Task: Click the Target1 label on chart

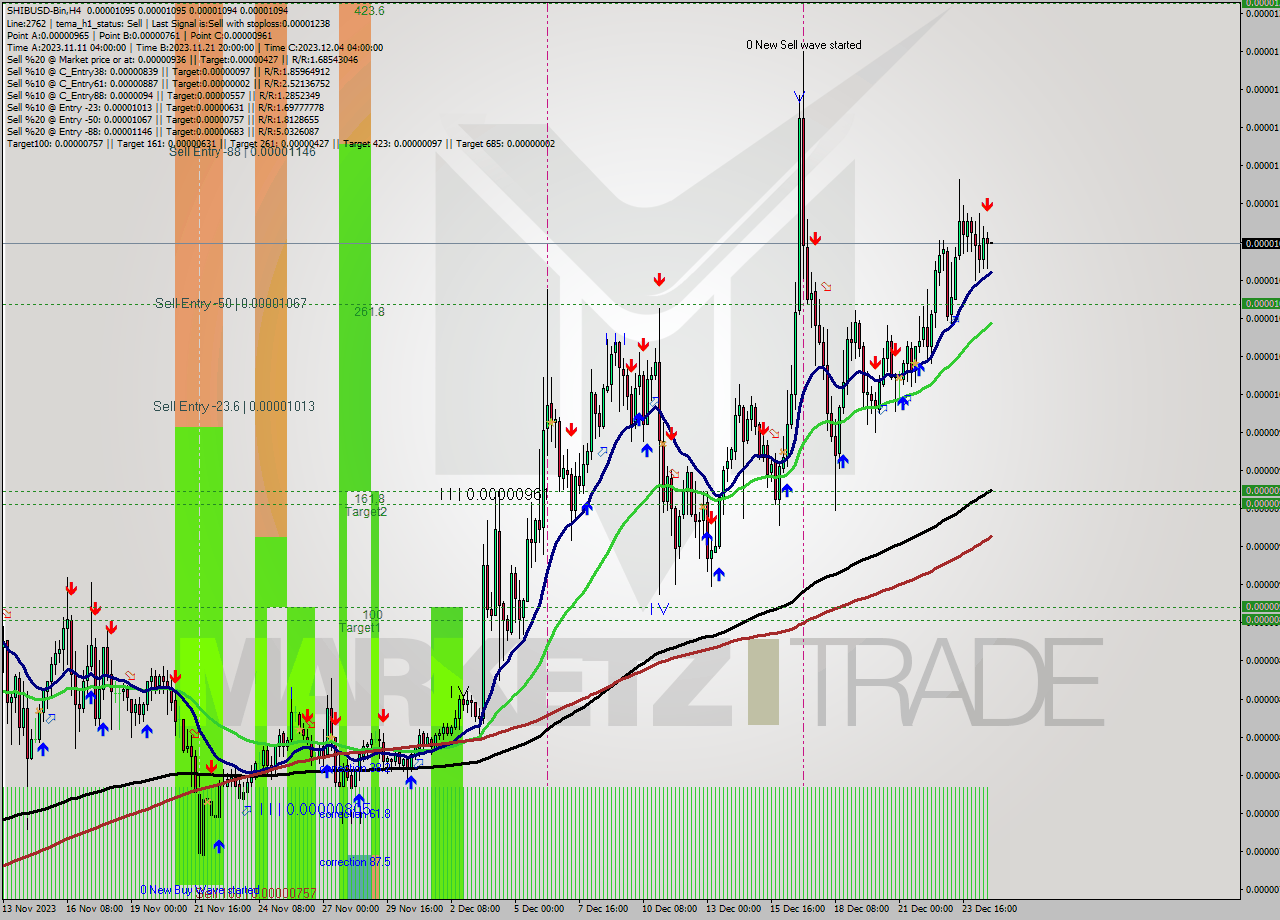Action: click(359, 628)
